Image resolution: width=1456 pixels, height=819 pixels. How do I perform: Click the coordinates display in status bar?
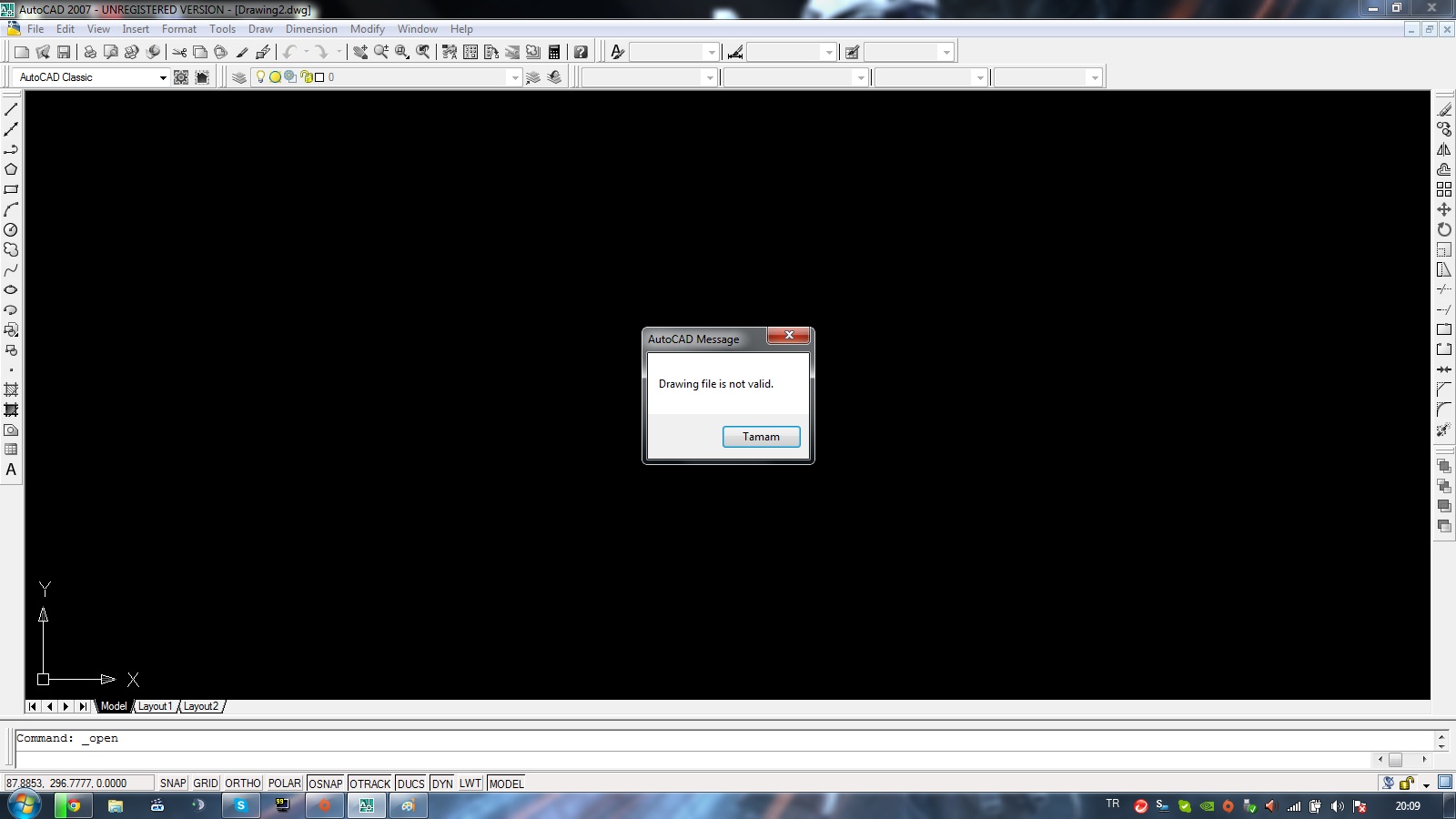coord(78,784)
